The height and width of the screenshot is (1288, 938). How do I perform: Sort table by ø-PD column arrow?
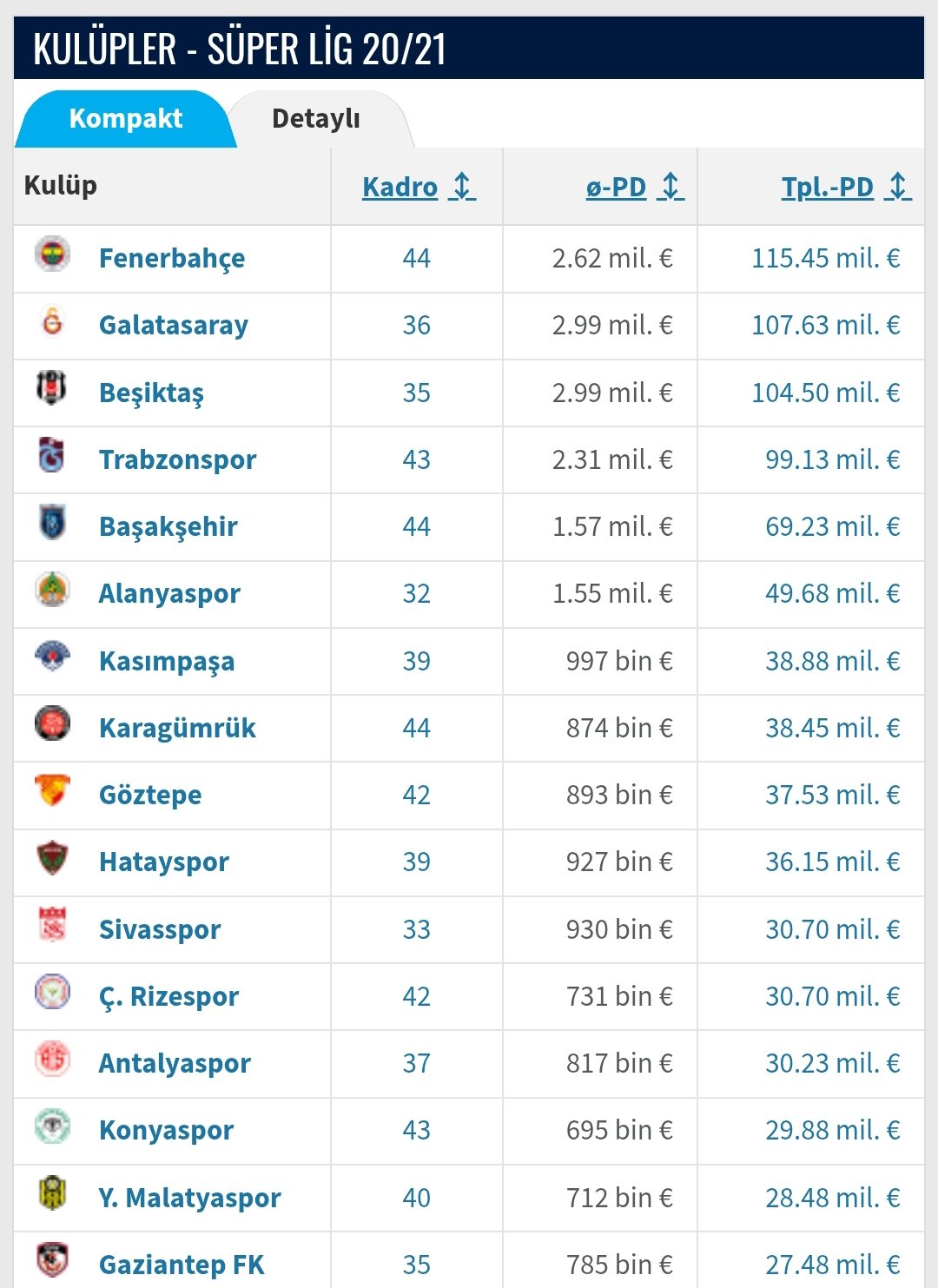(x=670, y=187)
